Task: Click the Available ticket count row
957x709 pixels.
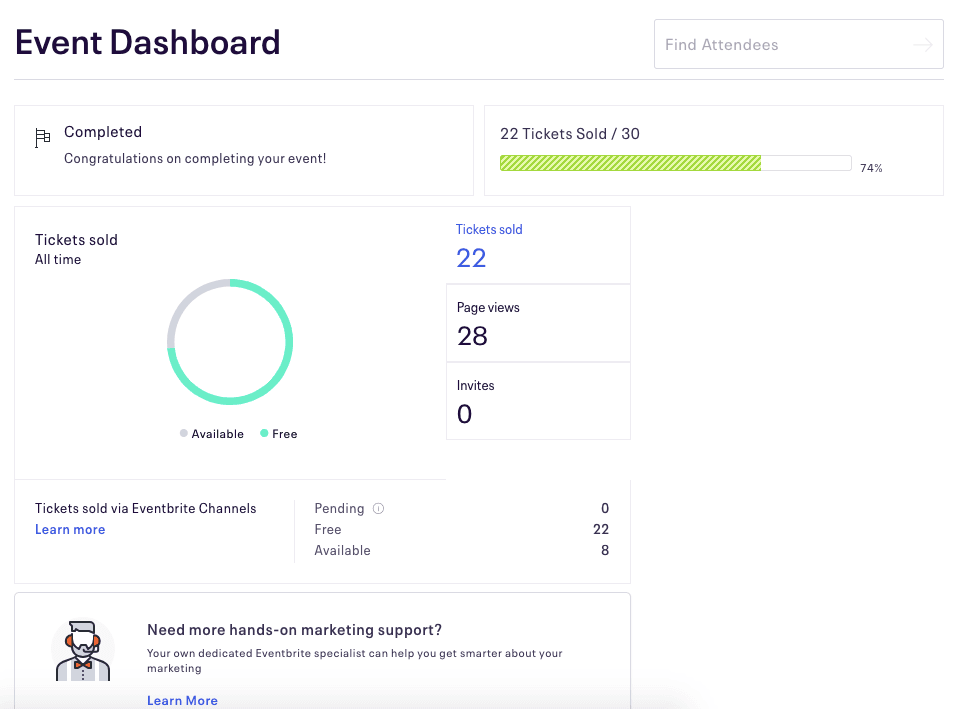Action: pos(461,550)
